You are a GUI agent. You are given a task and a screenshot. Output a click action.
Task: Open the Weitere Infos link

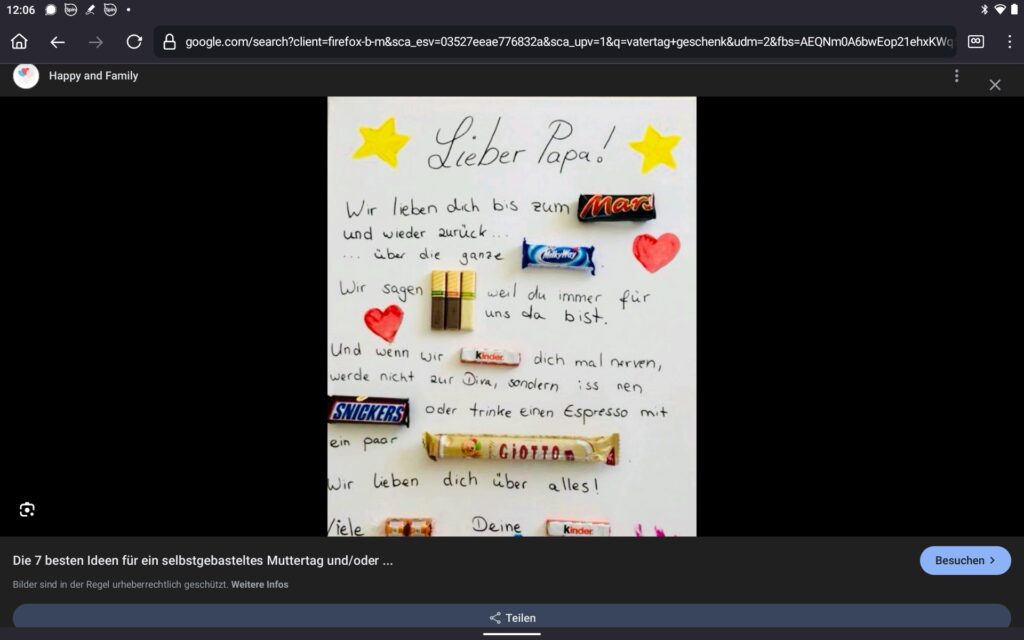[259, 584]
